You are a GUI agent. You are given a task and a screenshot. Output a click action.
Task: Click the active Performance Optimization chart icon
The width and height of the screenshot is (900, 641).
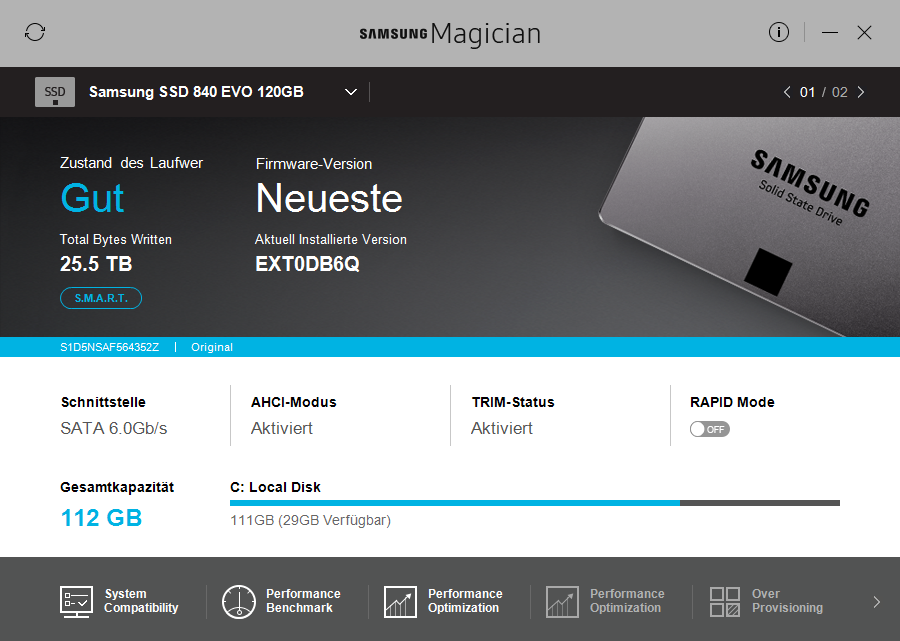[400, 601]
